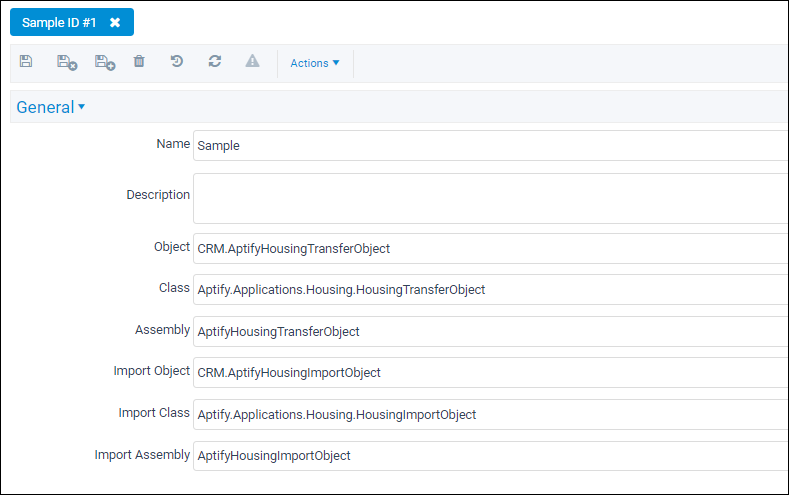Click the Object field containing CRM.AptifyHousingTransferObject
The image size is (789, 495).
[491, 249]
